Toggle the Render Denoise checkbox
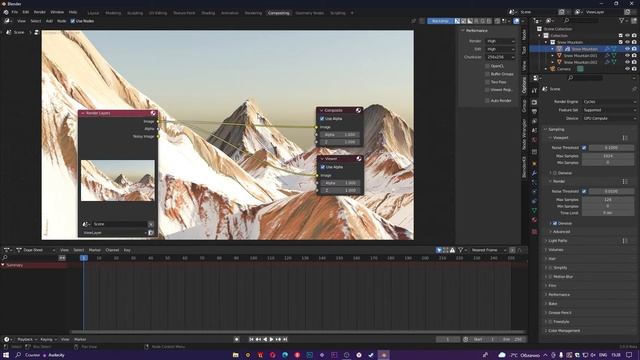Viewport: 640px width, 360px height. 554,223
